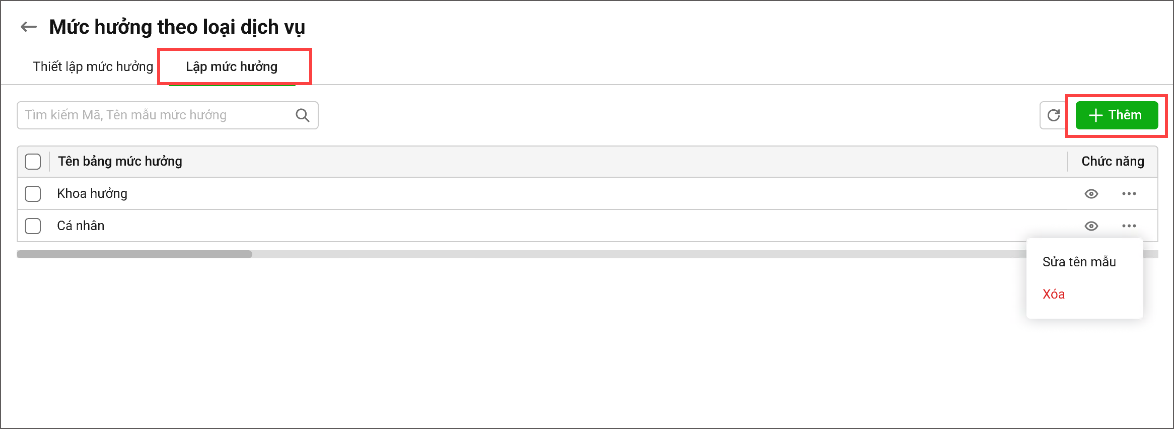Image resolution: width=1174 pixels, height=429 pixels.
Task: View the Khoa hưởng row details
Action: pos(1091,194)
